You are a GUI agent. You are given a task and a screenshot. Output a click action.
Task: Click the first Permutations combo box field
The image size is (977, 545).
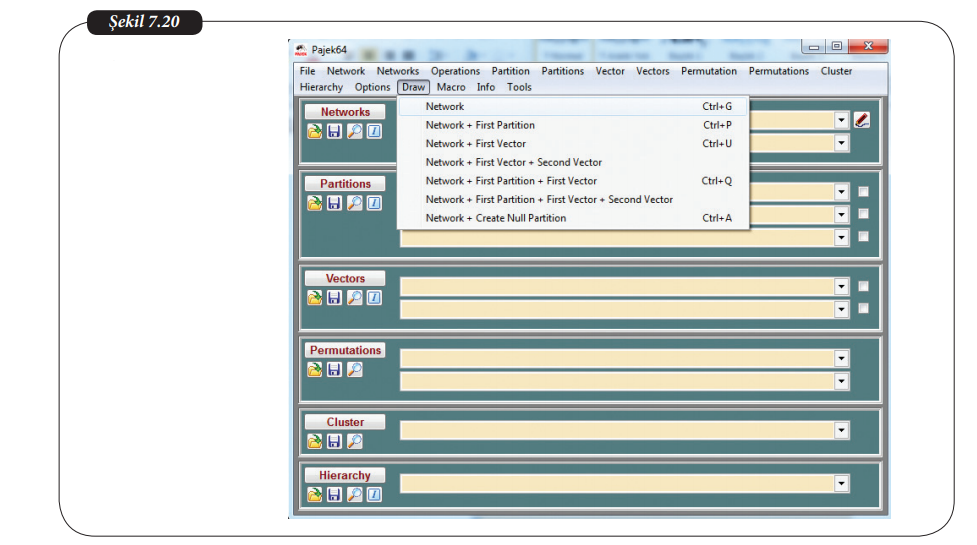pyautogui.click(x=616, y=358)
